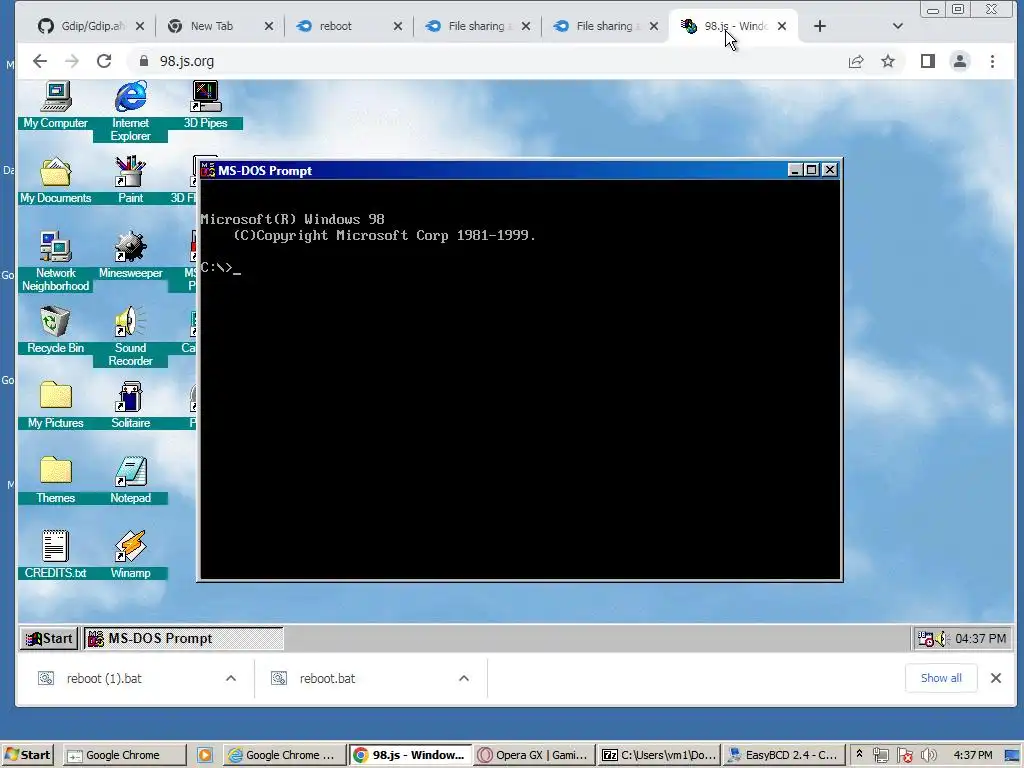Click host speaker volume tray icon
Image resolution: width=1024 pixels, height=768 pixels.
coord(928,755)
